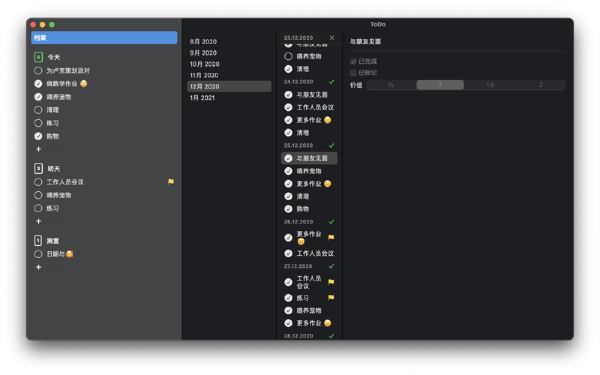Select 喂养宠物 under 25.12.2020
The image size is (600, 375).
click(x=309, y=171)
